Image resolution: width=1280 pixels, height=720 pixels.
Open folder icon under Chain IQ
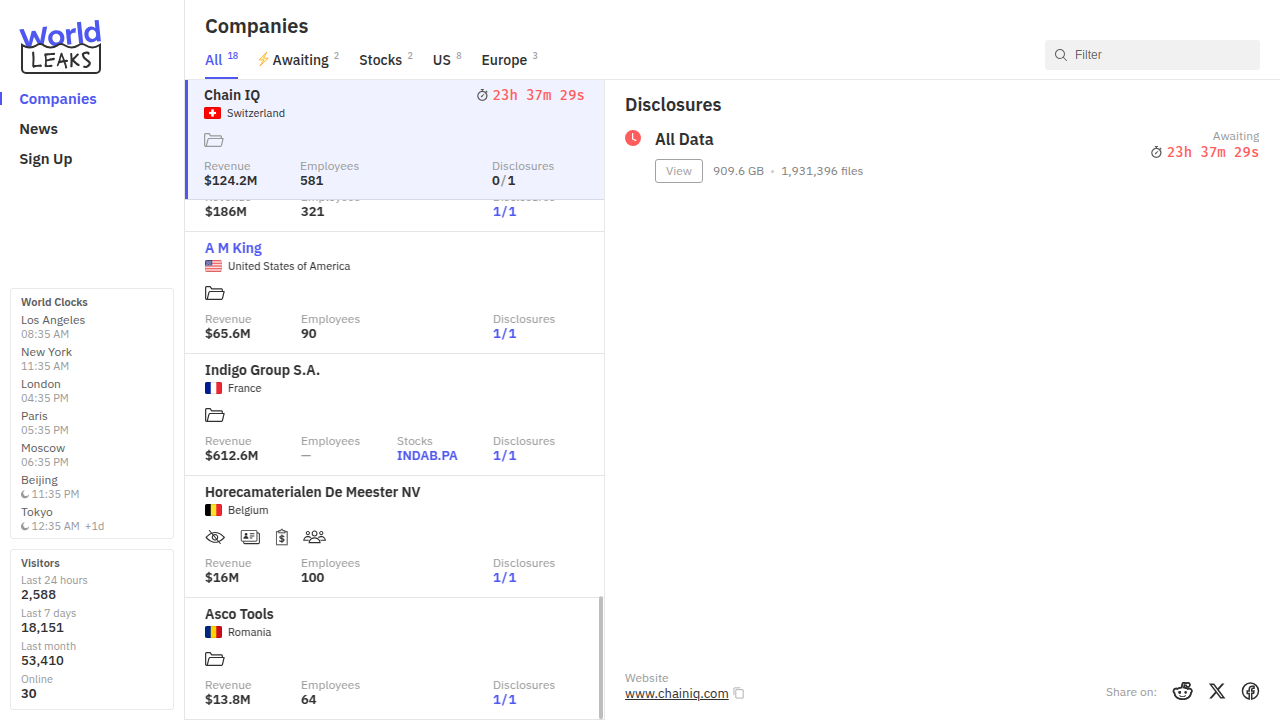click(x=214, y=141)
